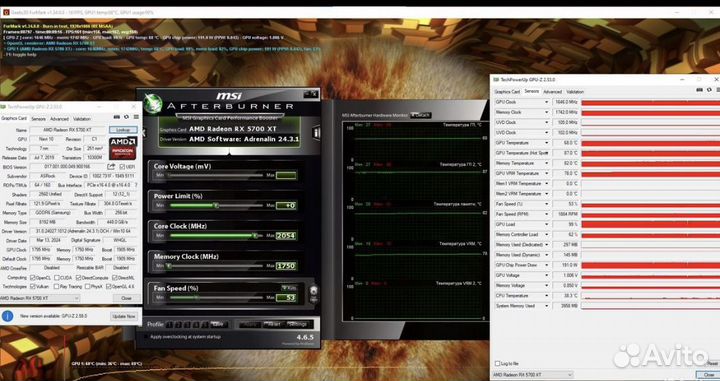
Task: Enable Log to file in GPU-Z Sensors
Action: tap(497, 363)
